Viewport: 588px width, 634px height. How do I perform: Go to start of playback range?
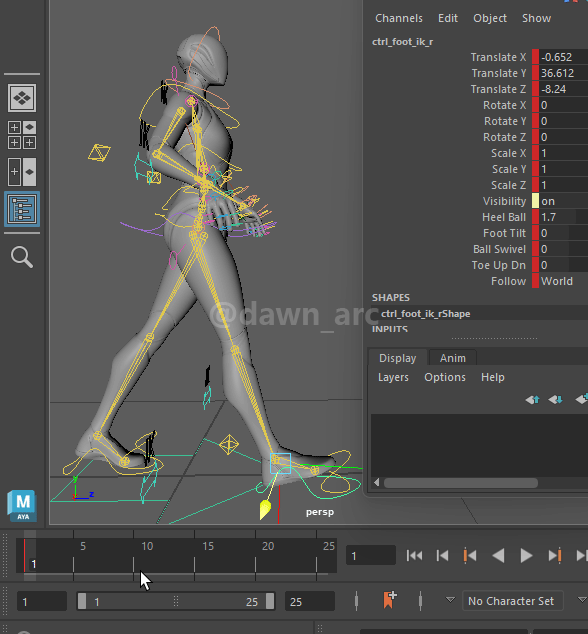pos(415,556)
